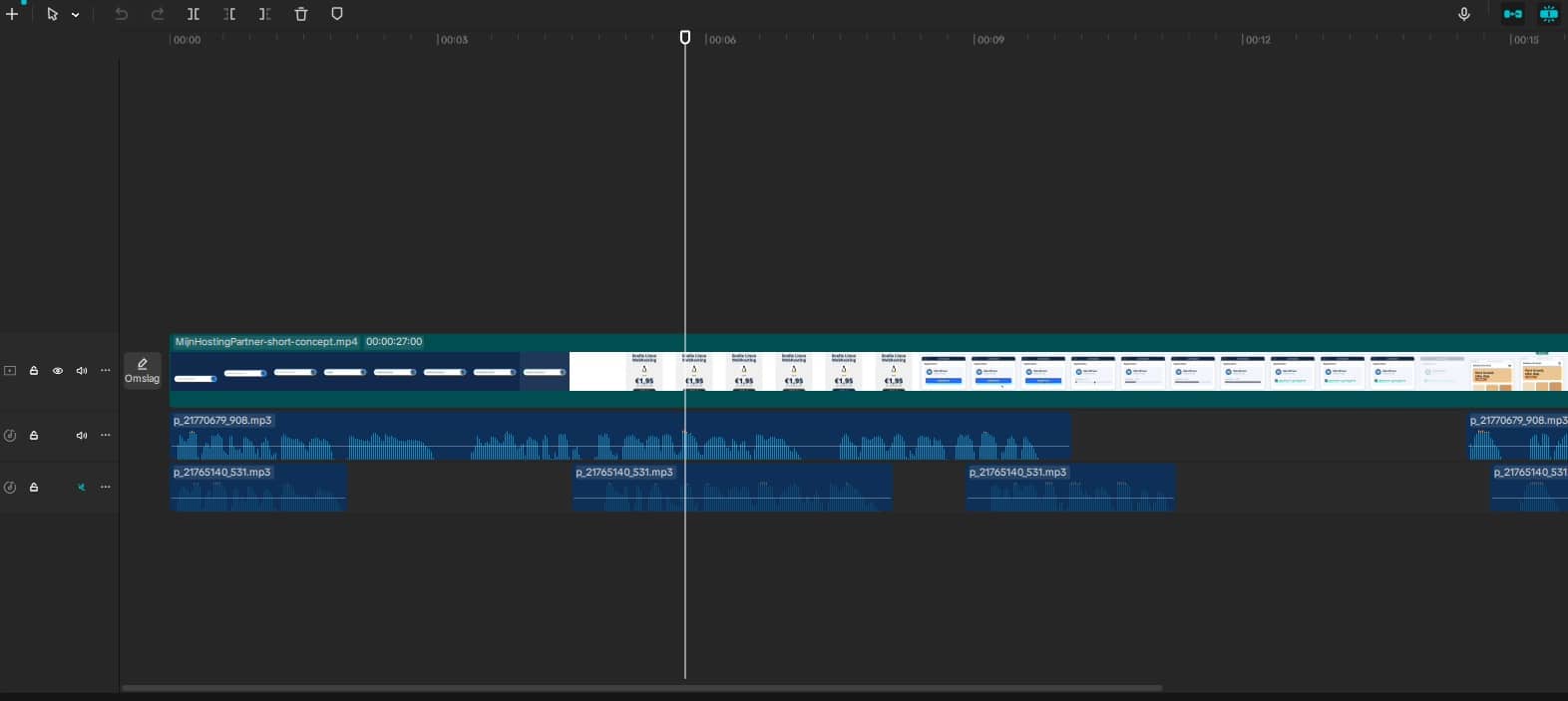Viewport: 1568px width, 701px height.
Task: Hide the video track with eye icon
Action: coord(58,371)
